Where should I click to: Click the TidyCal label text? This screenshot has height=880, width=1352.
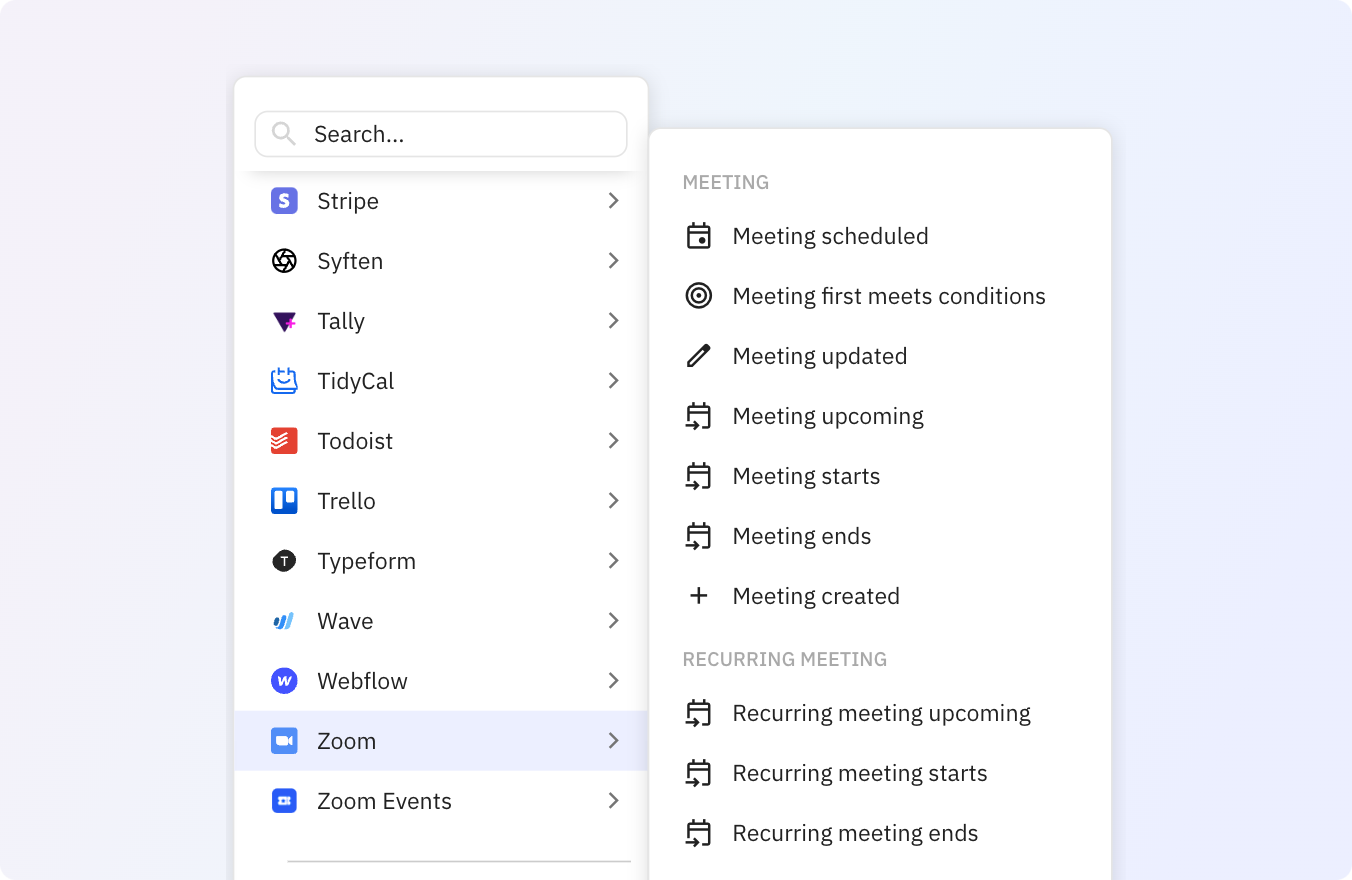pyautogui.click(x=356, y=381)
